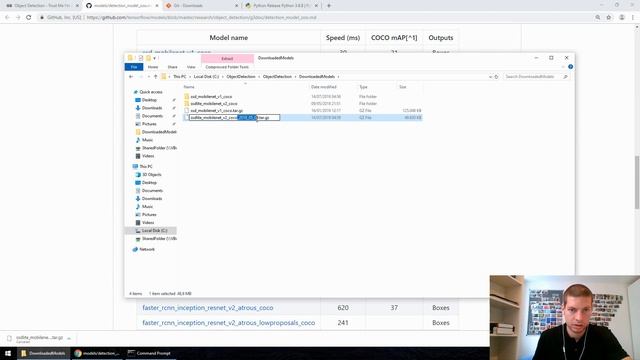This screenshot has height=360, width=640.
Task: Select the pink Extract contextual tab
Action: pyautogui.click(x=227, y=58)
